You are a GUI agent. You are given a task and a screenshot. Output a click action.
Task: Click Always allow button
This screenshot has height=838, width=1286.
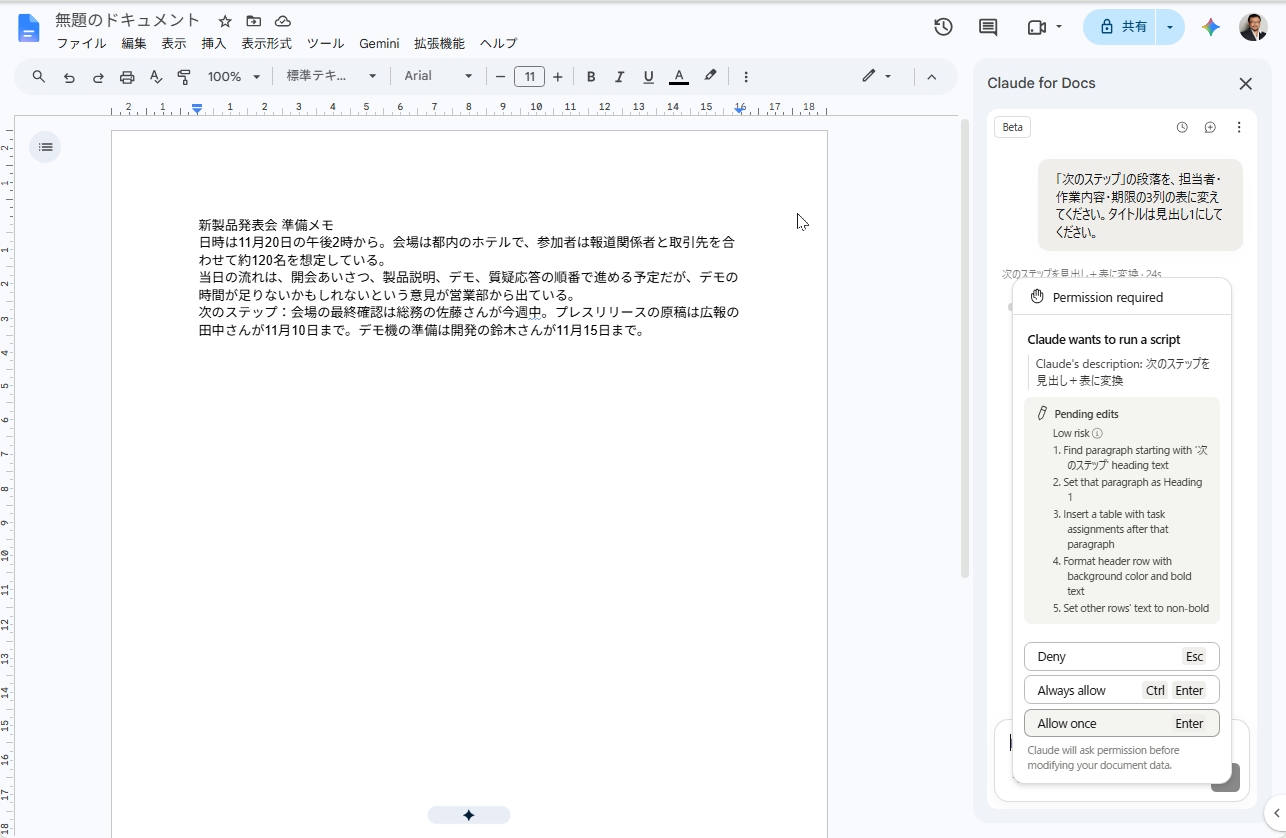pyautogui.click(x=1122, y=690)
